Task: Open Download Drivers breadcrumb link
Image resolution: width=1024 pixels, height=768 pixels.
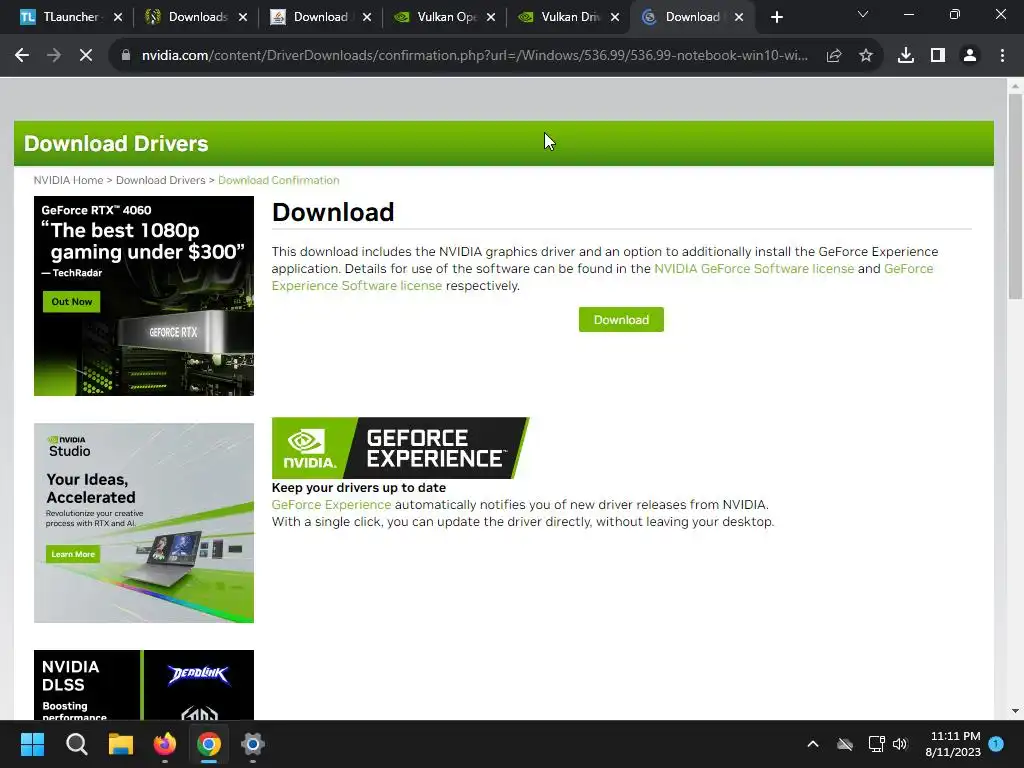Action: [x=161, y=180]
